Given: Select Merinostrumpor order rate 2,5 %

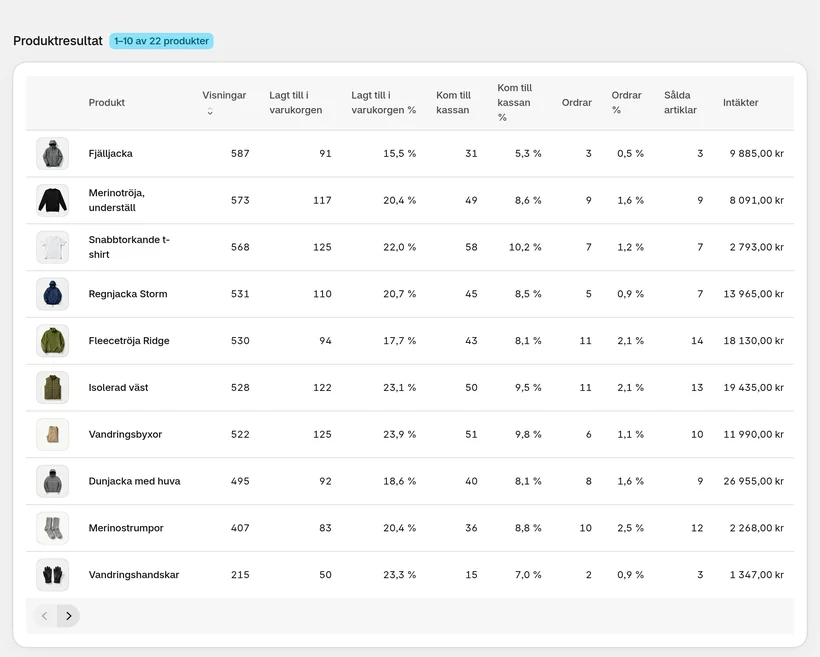Looking at the screenshot, I should click(630, 528).
